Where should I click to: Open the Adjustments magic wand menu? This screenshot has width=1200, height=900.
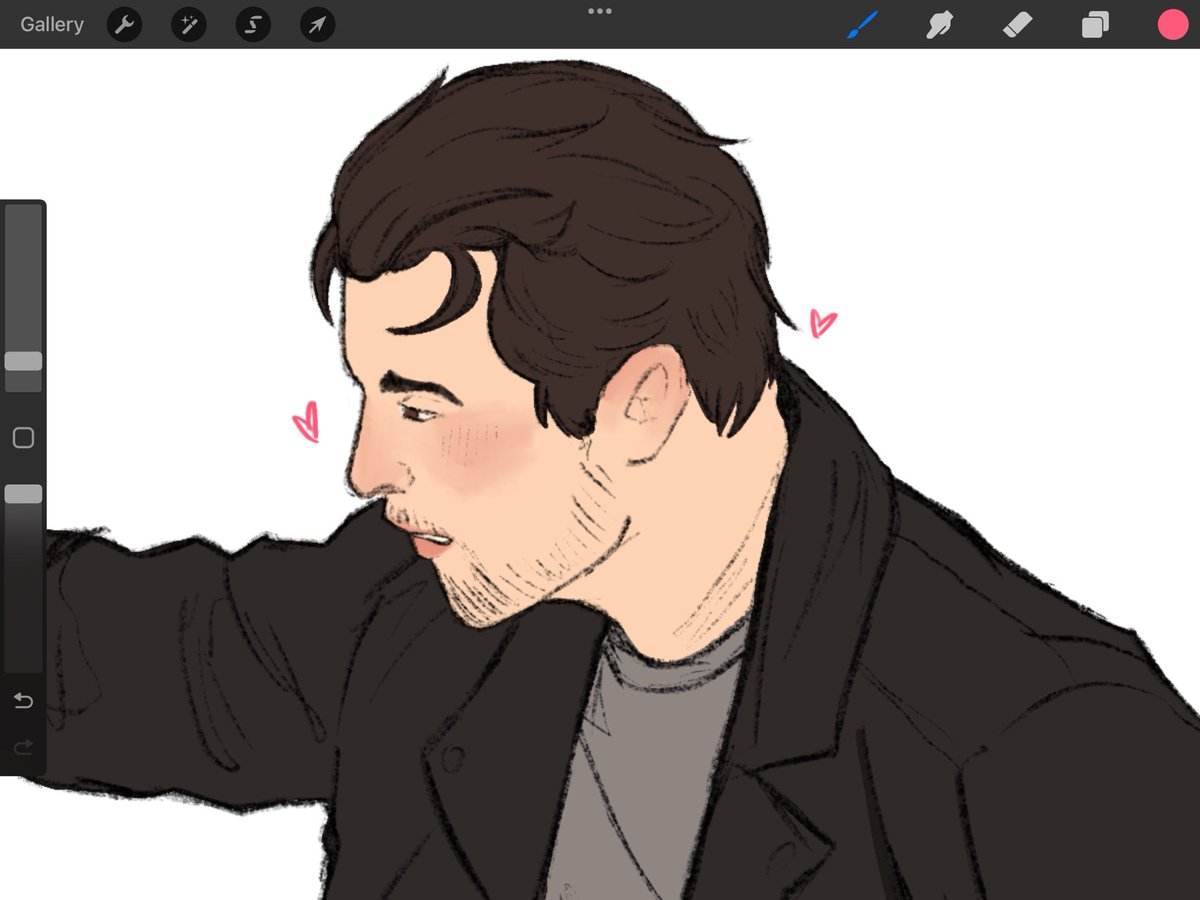tap(188, 25)
